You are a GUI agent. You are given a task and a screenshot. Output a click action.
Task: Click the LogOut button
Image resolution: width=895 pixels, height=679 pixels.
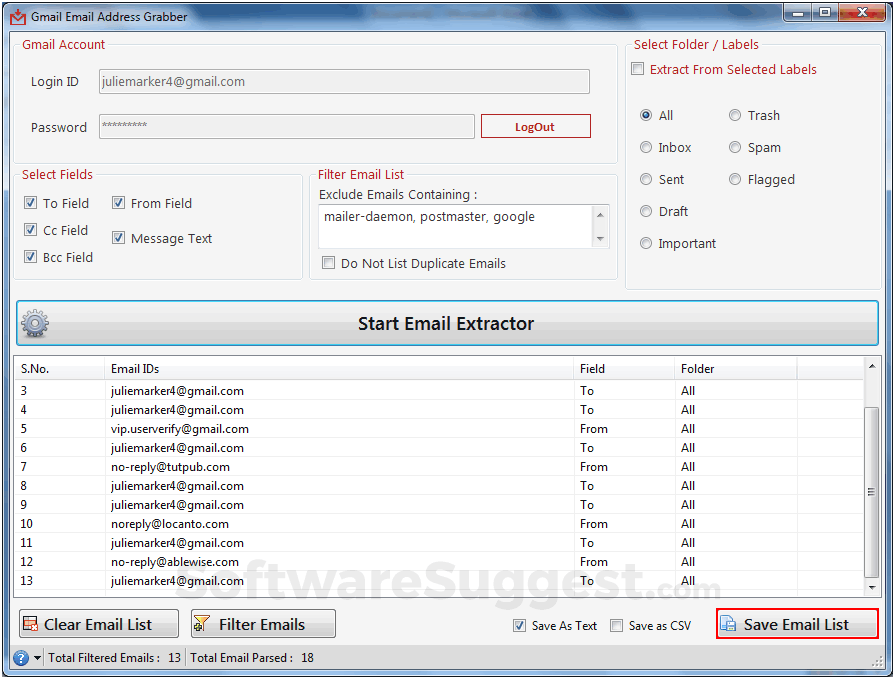pos(535,126)
